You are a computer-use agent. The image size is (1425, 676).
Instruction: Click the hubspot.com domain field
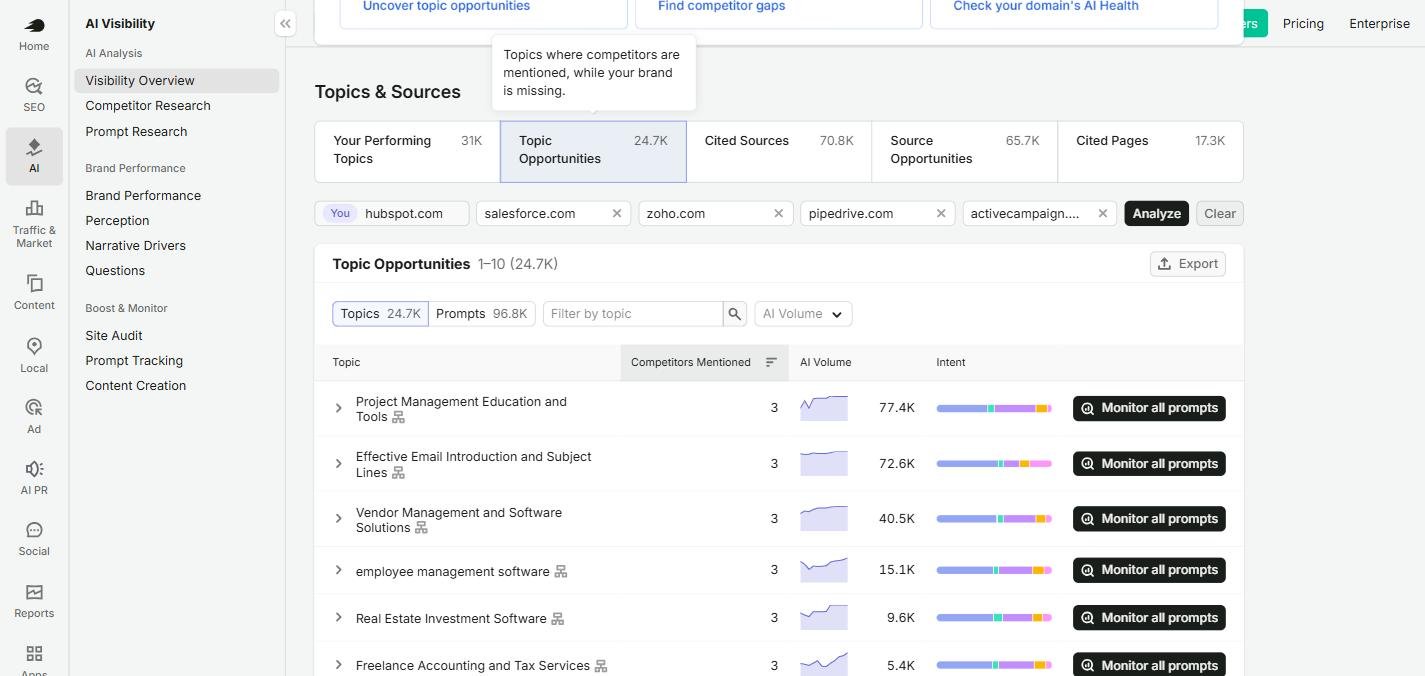coord(392,213)
